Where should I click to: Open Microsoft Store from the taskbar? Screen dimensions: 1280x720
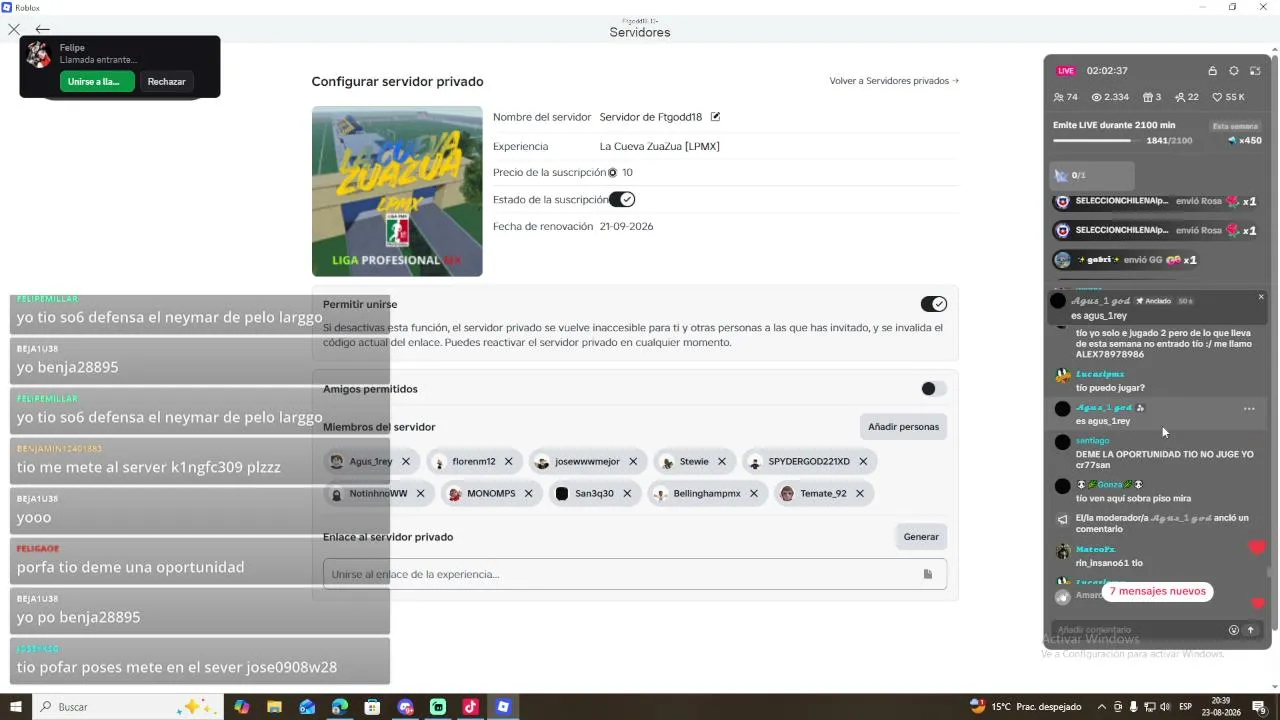click(372, 707)
